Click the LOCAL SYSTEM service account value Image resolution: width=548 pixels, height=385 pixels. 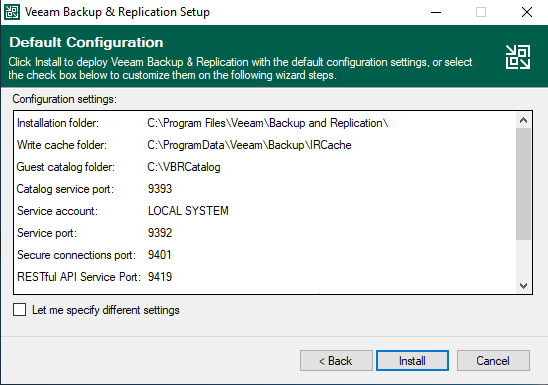188,211
